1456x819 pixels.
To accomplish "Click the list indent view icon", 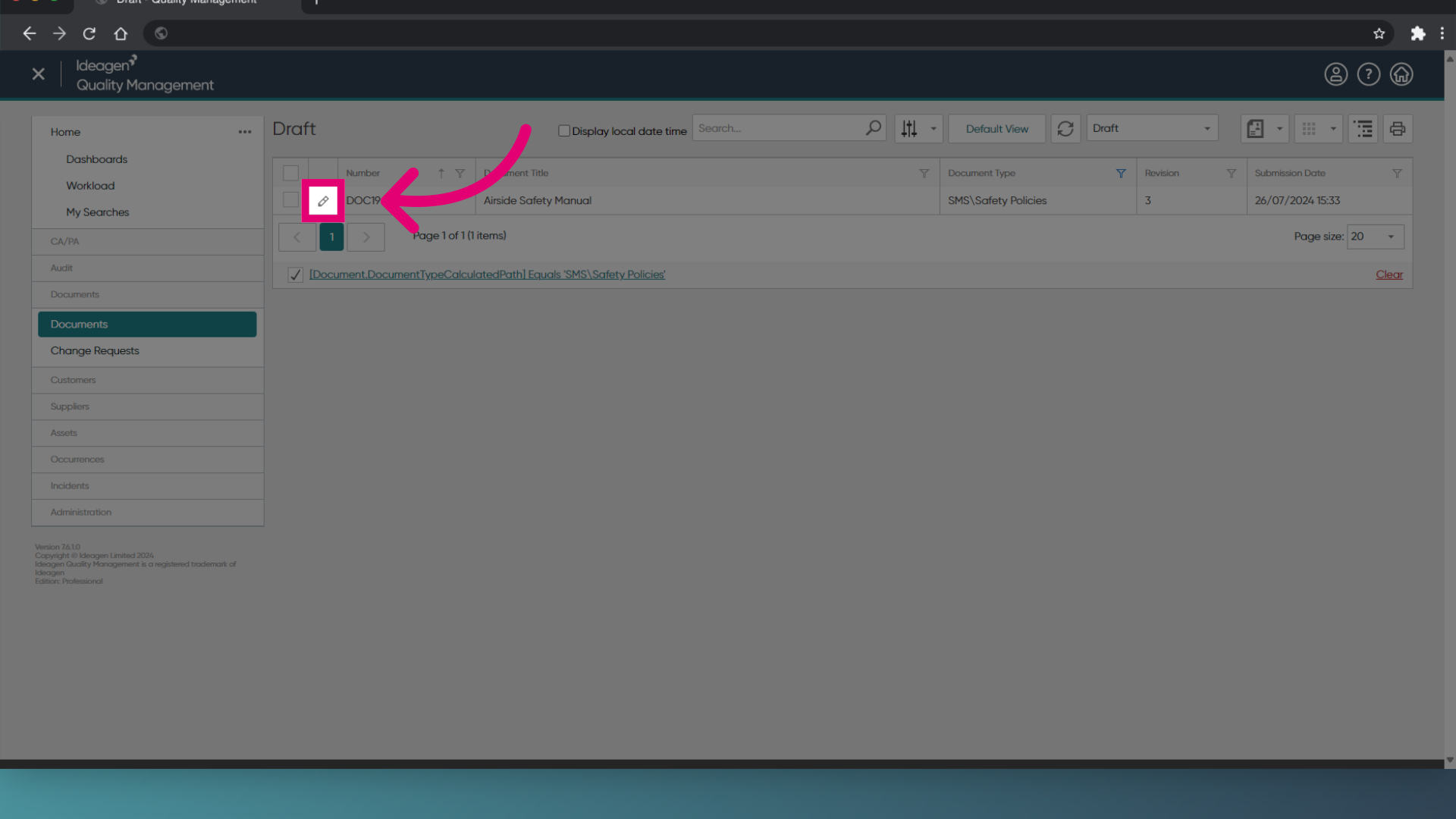I will pos(1363,129).
